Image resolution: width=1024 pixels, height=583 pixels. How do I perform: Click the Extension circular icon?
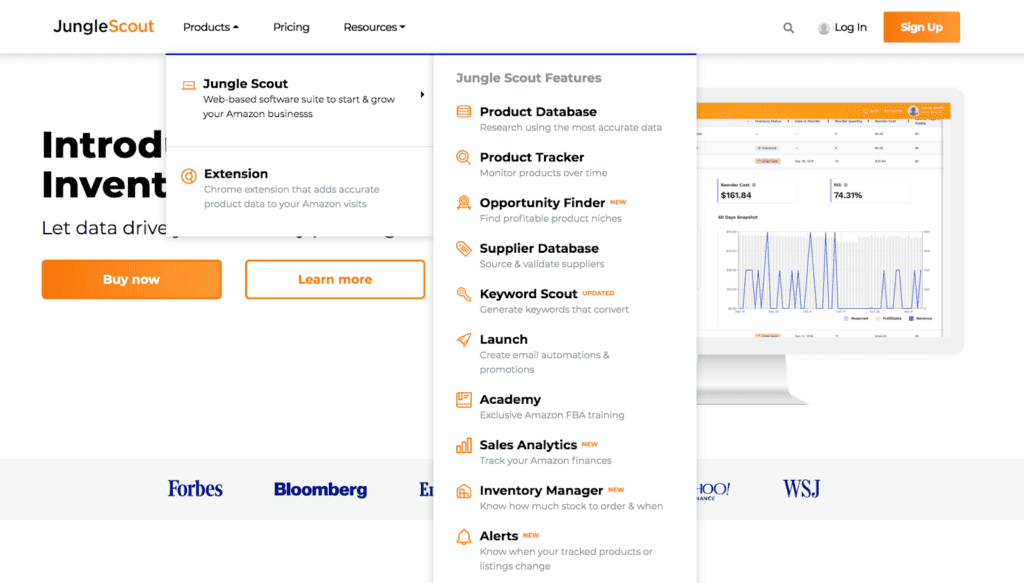pyautogui.click(x=189, y=176)
